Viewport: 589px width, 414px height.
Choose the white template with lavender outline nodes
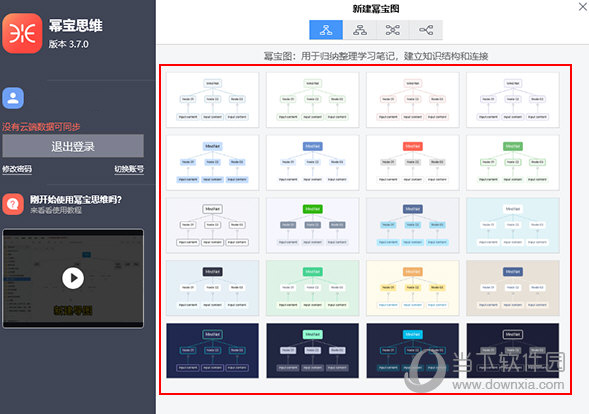(513, 100)
